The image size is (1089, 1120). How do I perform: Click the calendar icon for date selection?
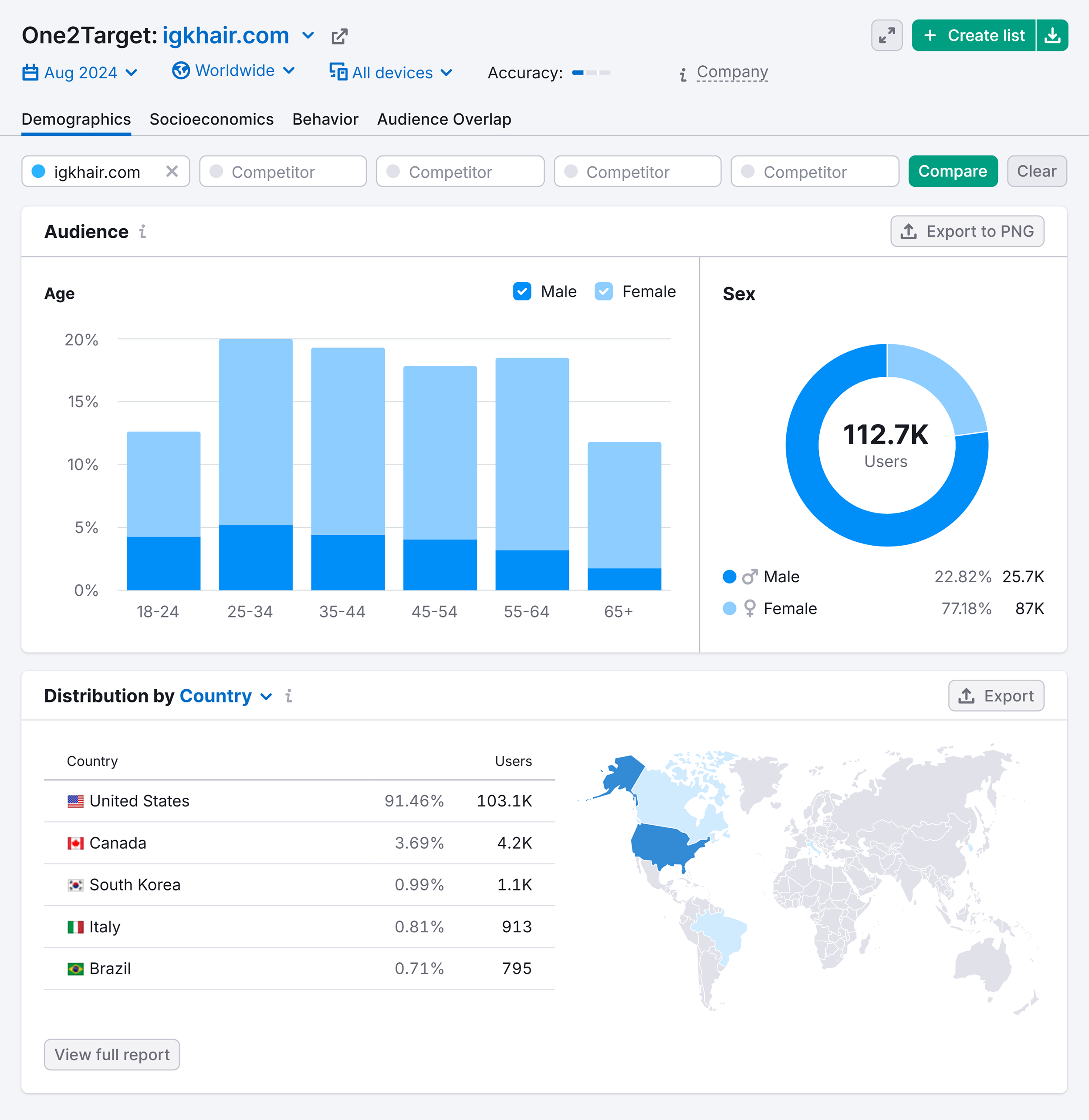30,73
